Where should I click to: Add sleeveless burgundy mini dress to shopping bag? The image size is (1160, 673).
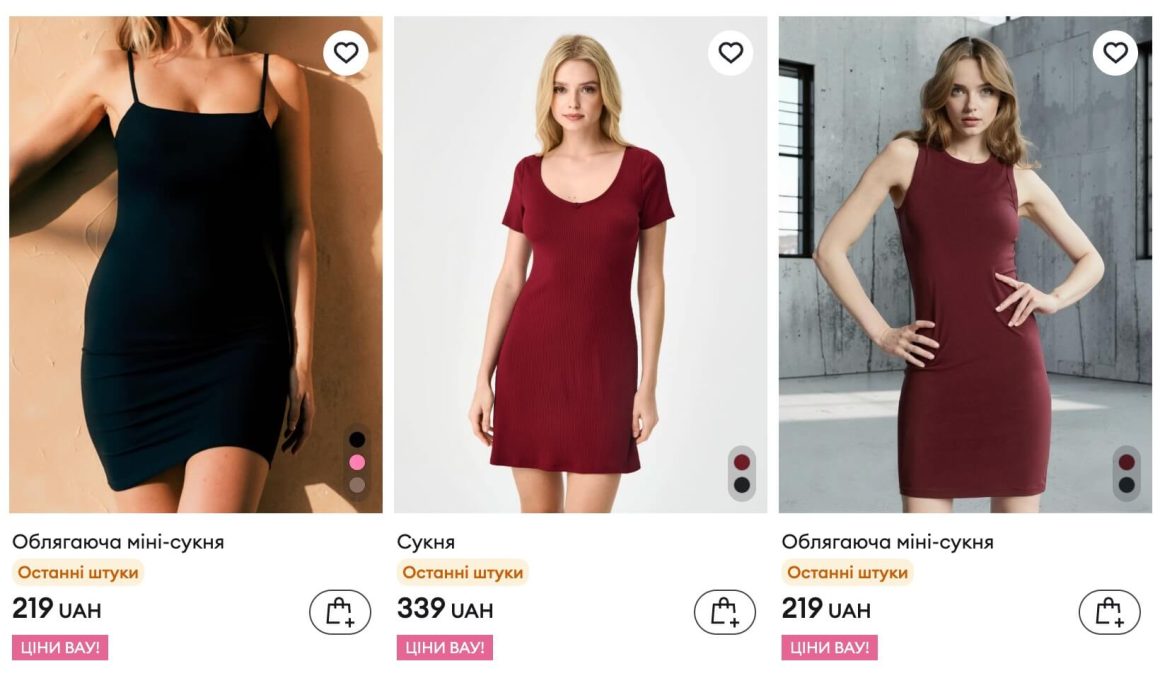[1109, 612]
